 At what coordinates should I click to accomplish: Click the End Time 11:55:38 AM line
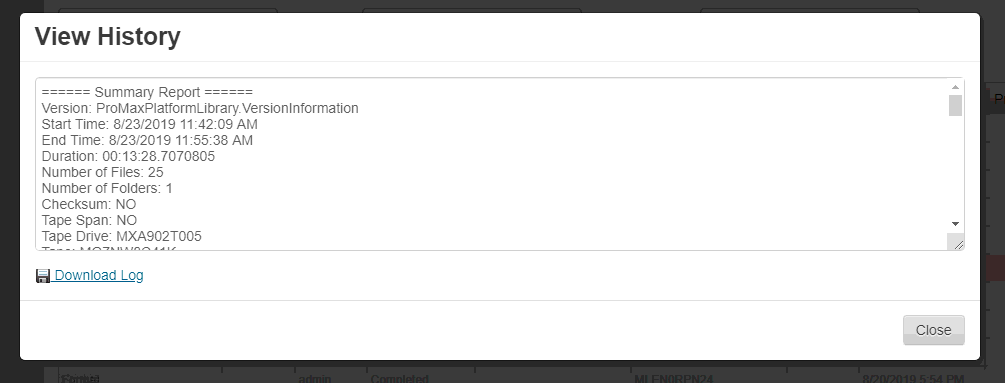coord(147,140)
